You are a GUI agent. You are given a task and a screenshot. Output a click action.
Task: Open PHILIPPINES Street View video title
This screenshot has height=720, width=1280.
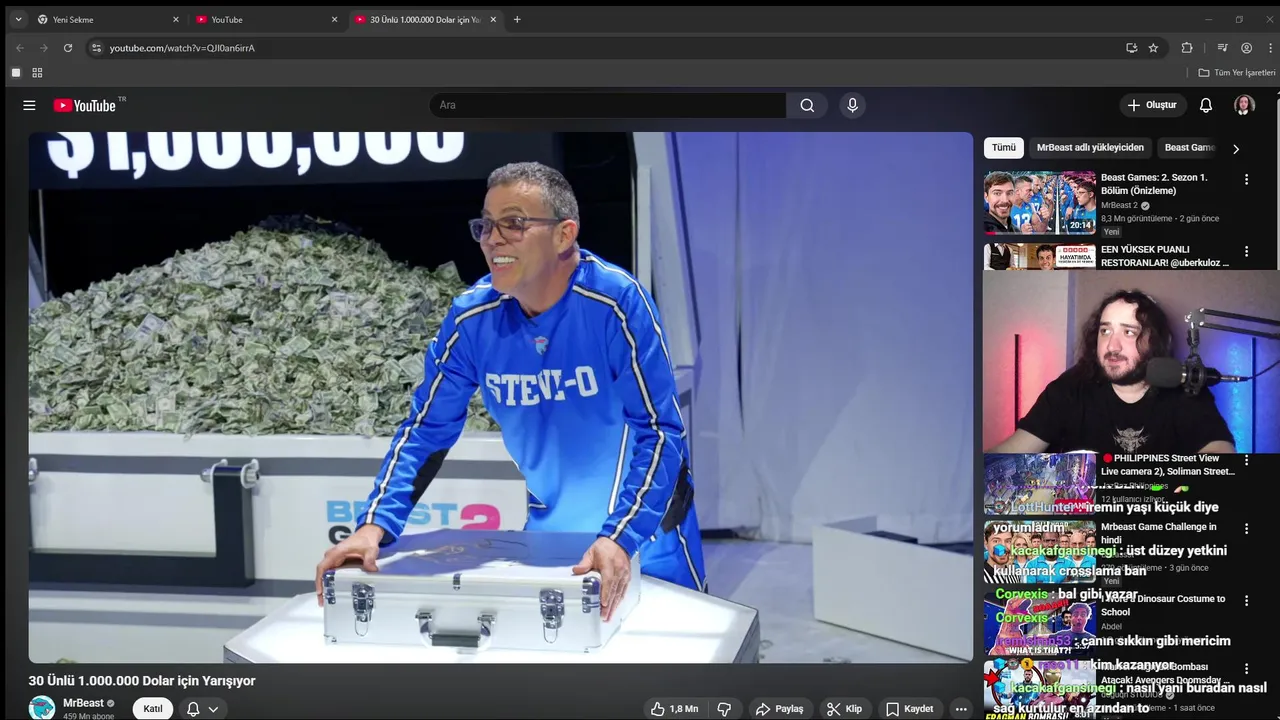pyautogui.click(x=1167, y=465)
